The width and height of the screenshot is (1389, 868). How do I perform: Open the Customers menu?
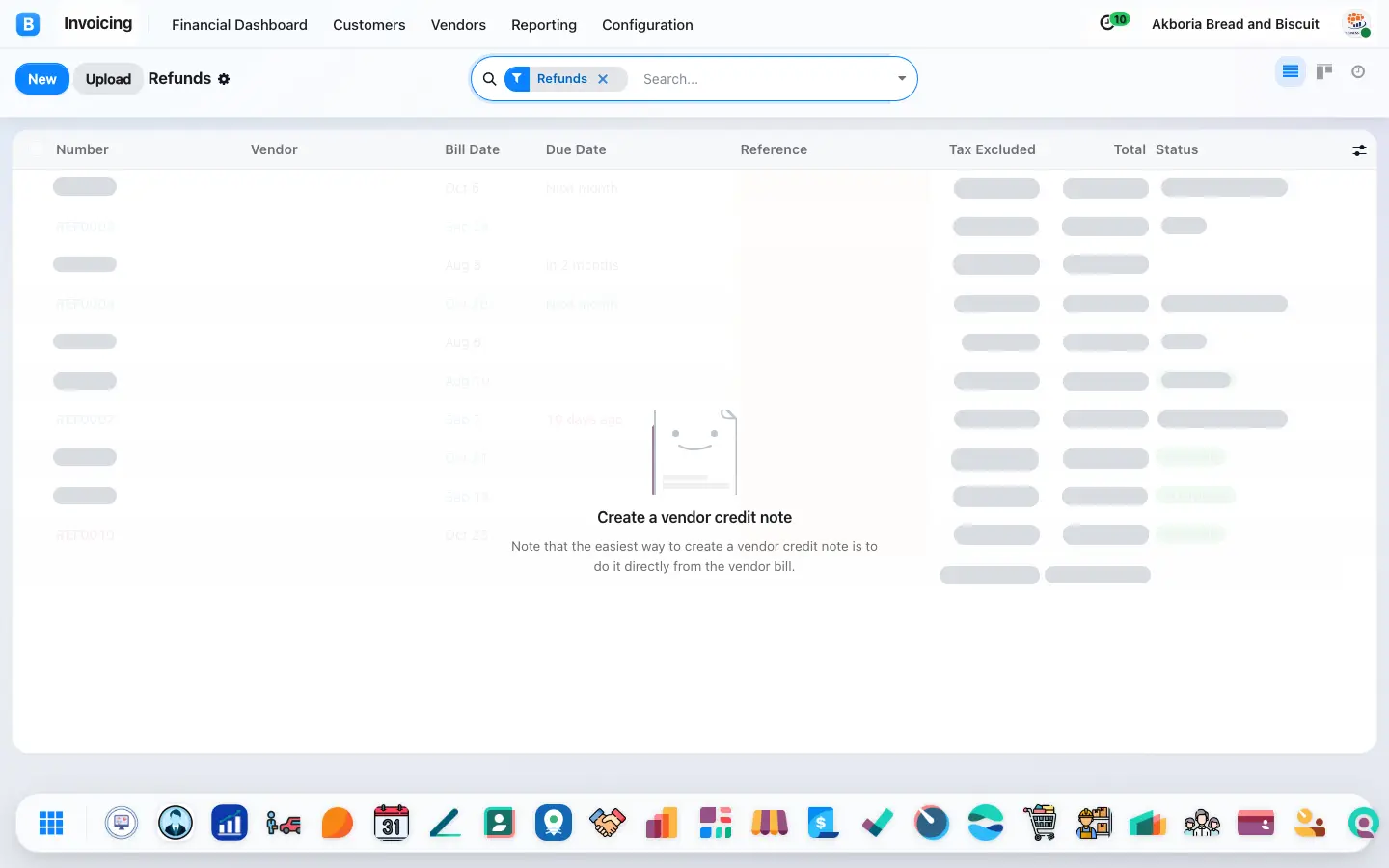point(369,25)
